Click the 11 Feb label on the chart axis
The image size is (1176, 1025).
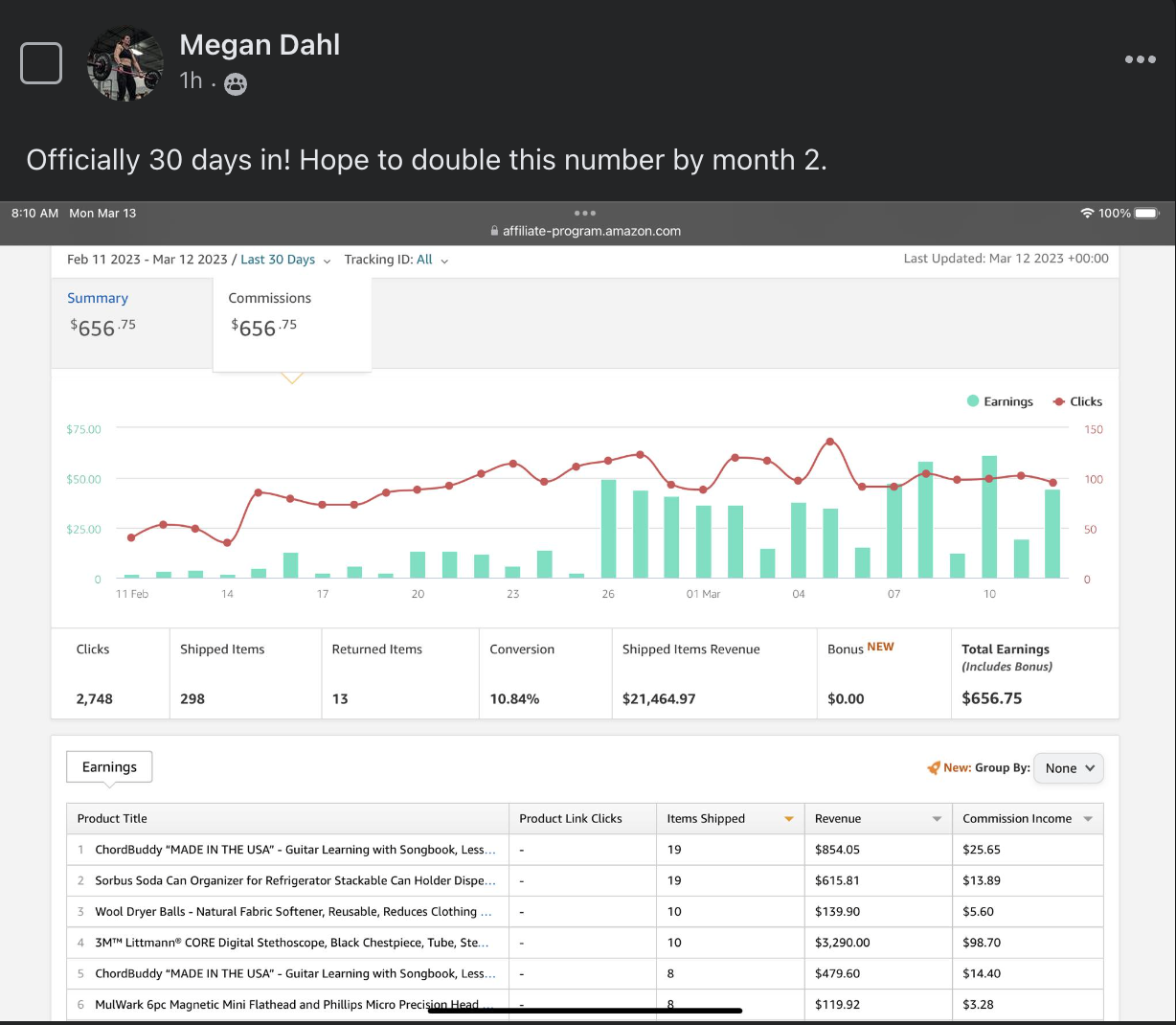[x=132, y=594]
